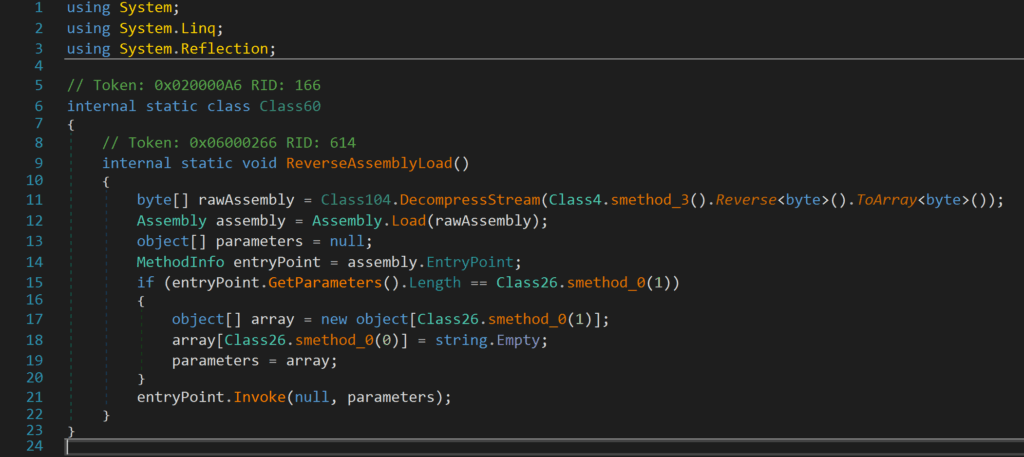Image resolution: width=1024 pixels, height=457 pixels.
Task: Click Class26 on line 17
Action: pyautogui.click(x=447, y=319)
